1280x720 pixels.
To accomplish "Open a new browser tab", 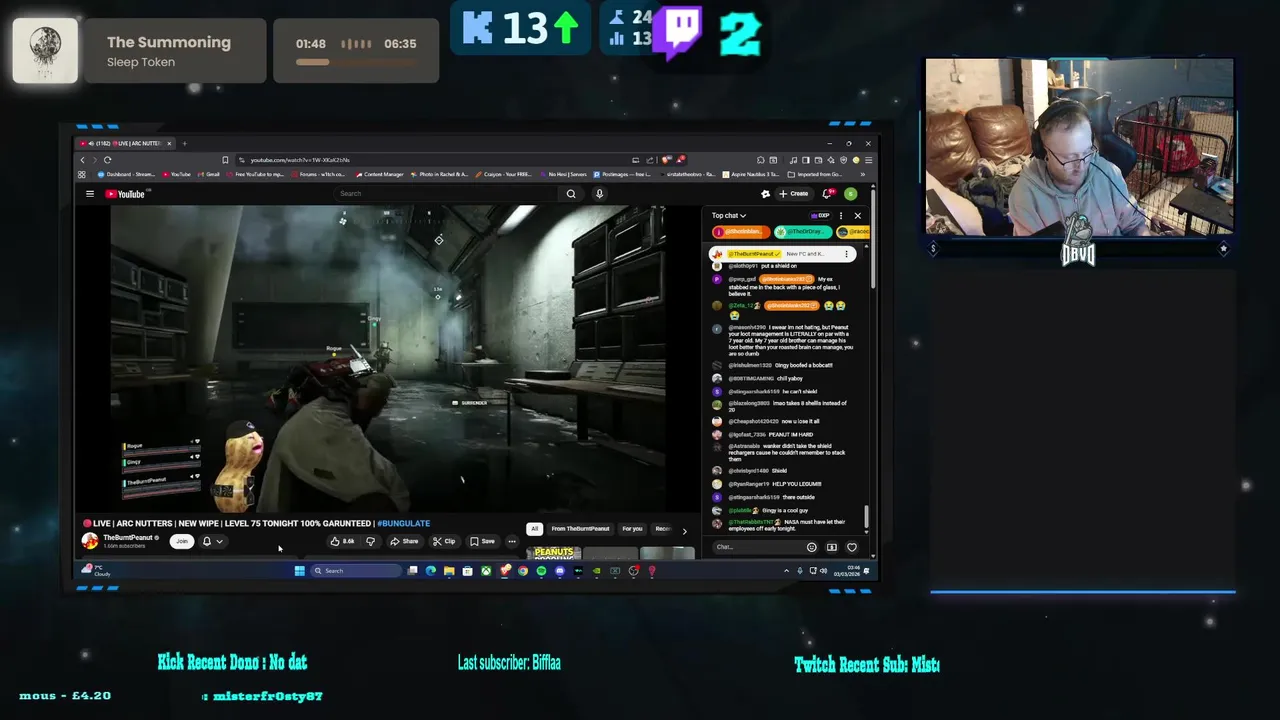I will pyautogui.click(x=184, y=143).
